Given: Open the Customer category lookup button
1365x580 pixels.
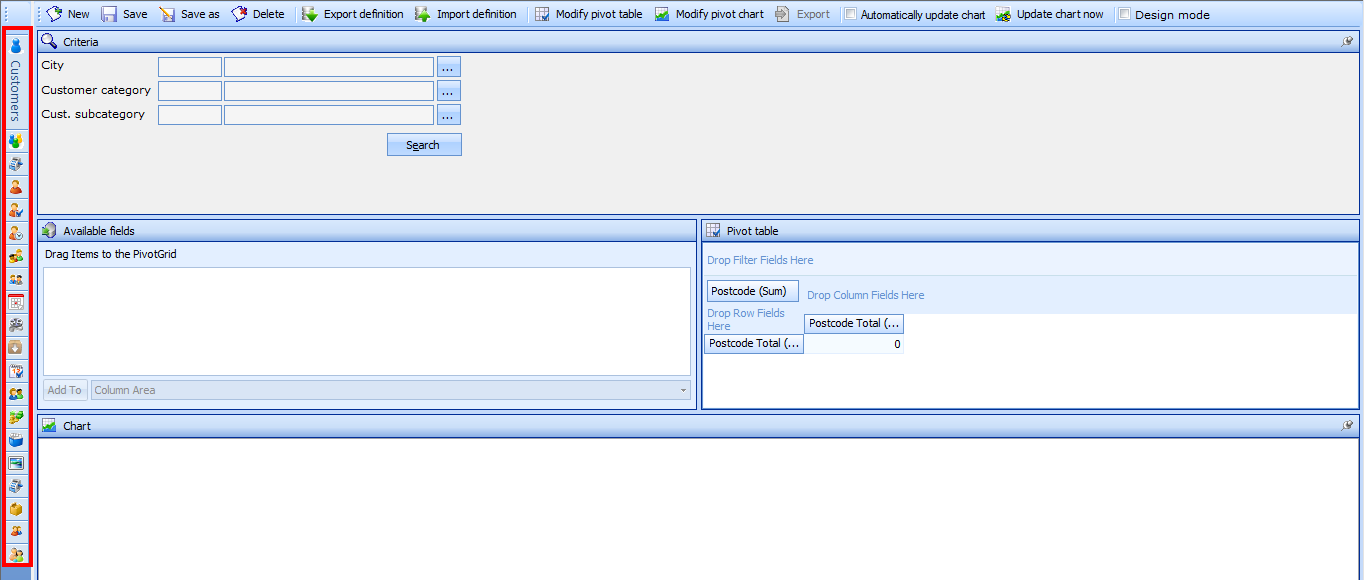Looking at the screenshot, I should [448, 91].
